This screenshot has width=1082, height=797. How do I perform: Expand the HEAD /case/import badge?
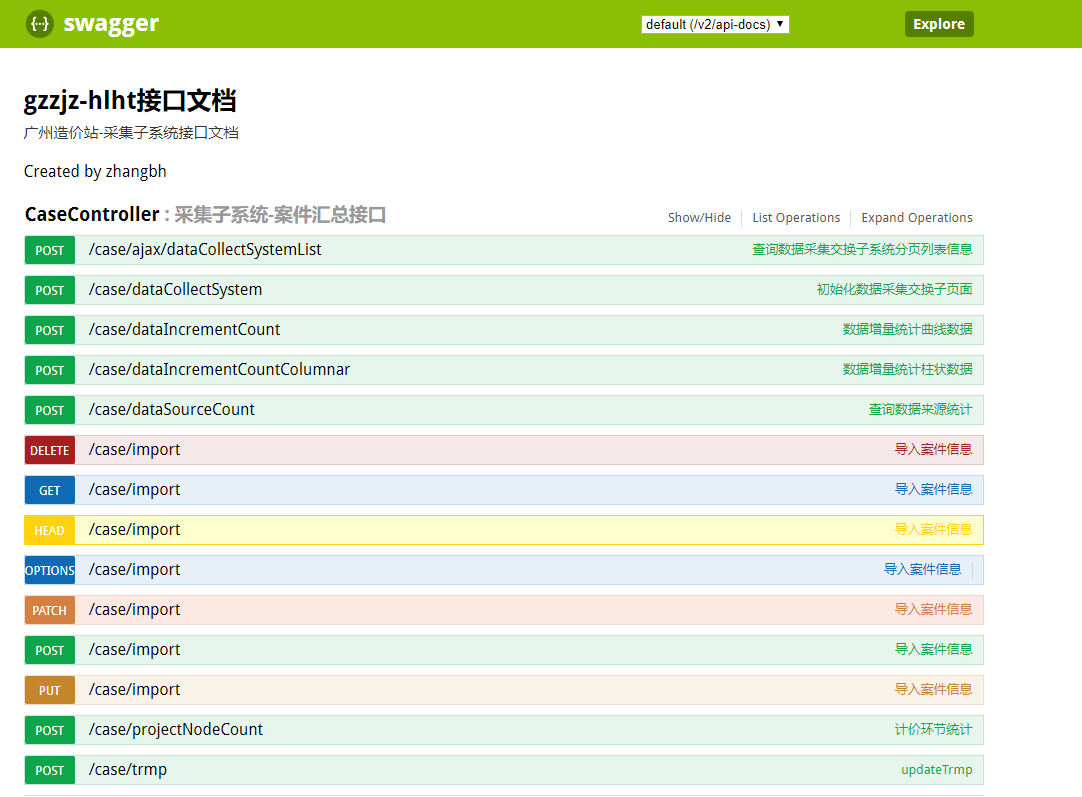pyautogui.click(x=50, y=531)
